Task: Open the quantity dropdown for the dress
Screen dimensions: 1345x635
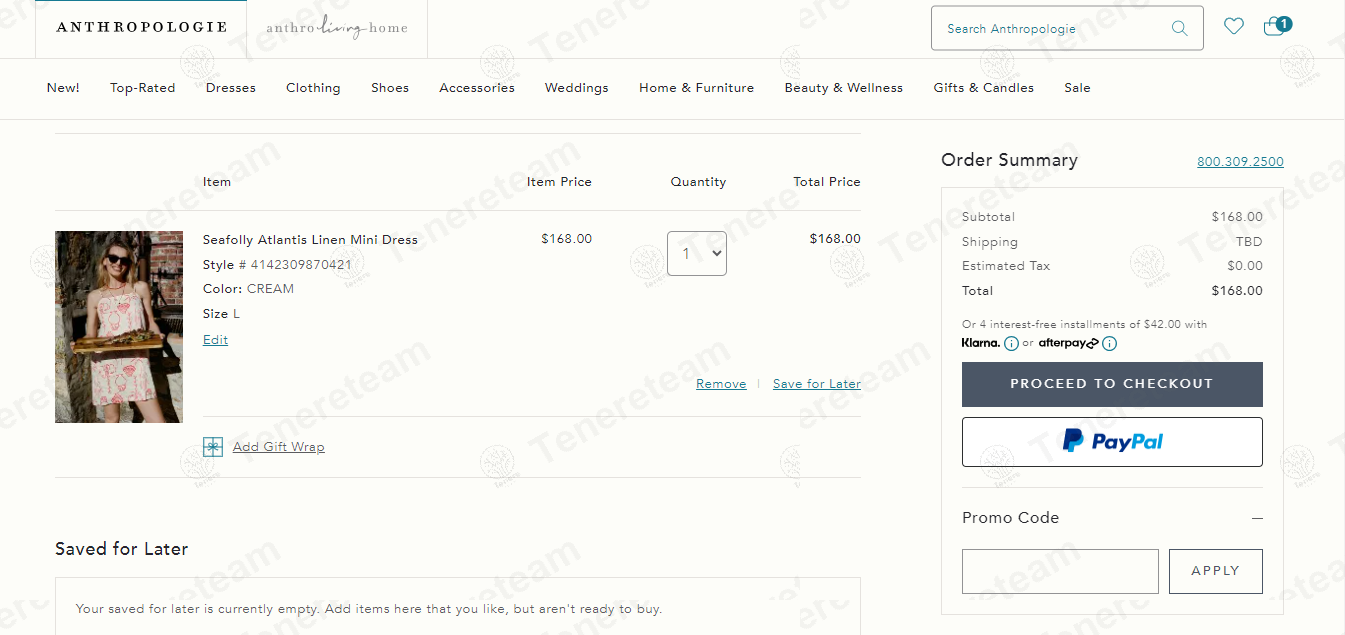Action: click(x=697, y=253)
